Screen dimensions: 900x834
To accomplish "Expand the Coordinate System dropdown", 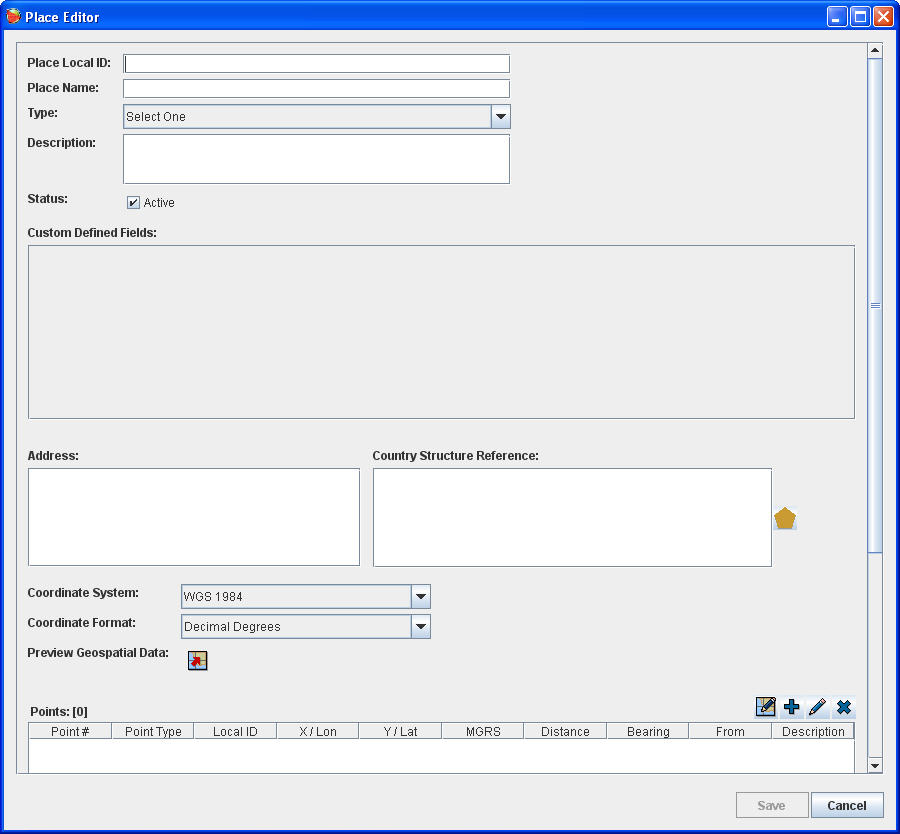I will (421, 597).
